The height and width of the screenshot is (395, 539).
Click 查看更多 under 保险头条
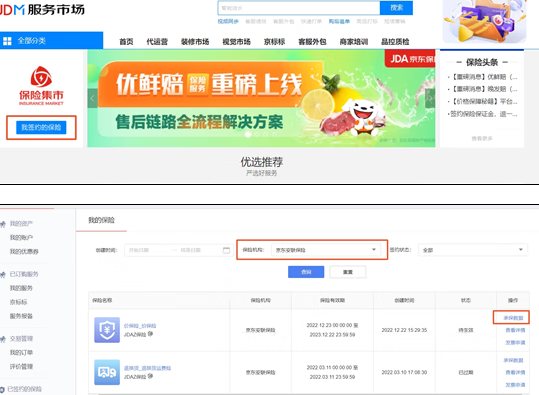coord(482,139)
